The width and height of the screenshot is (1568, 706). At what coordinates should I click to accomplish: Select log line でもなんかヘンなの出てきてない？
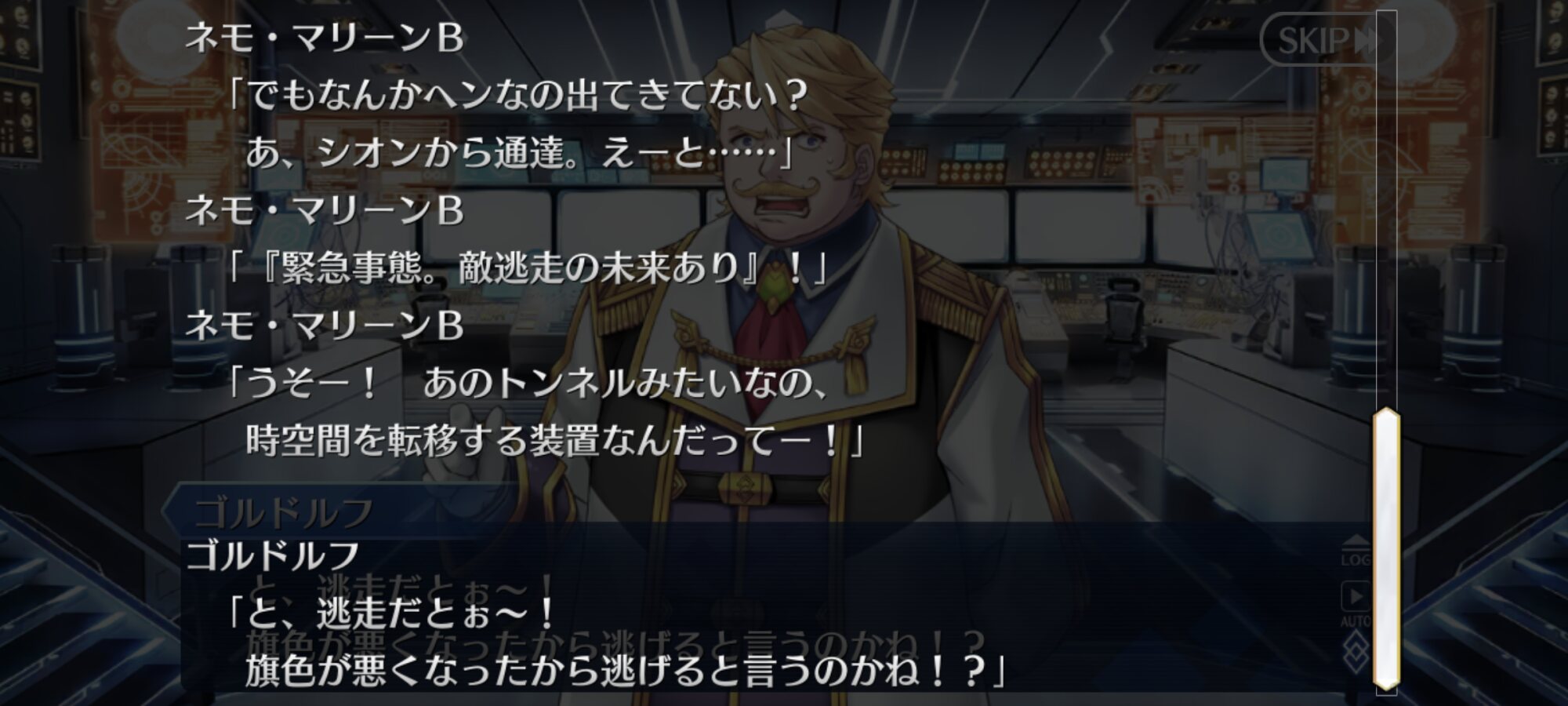click(518, 96)
